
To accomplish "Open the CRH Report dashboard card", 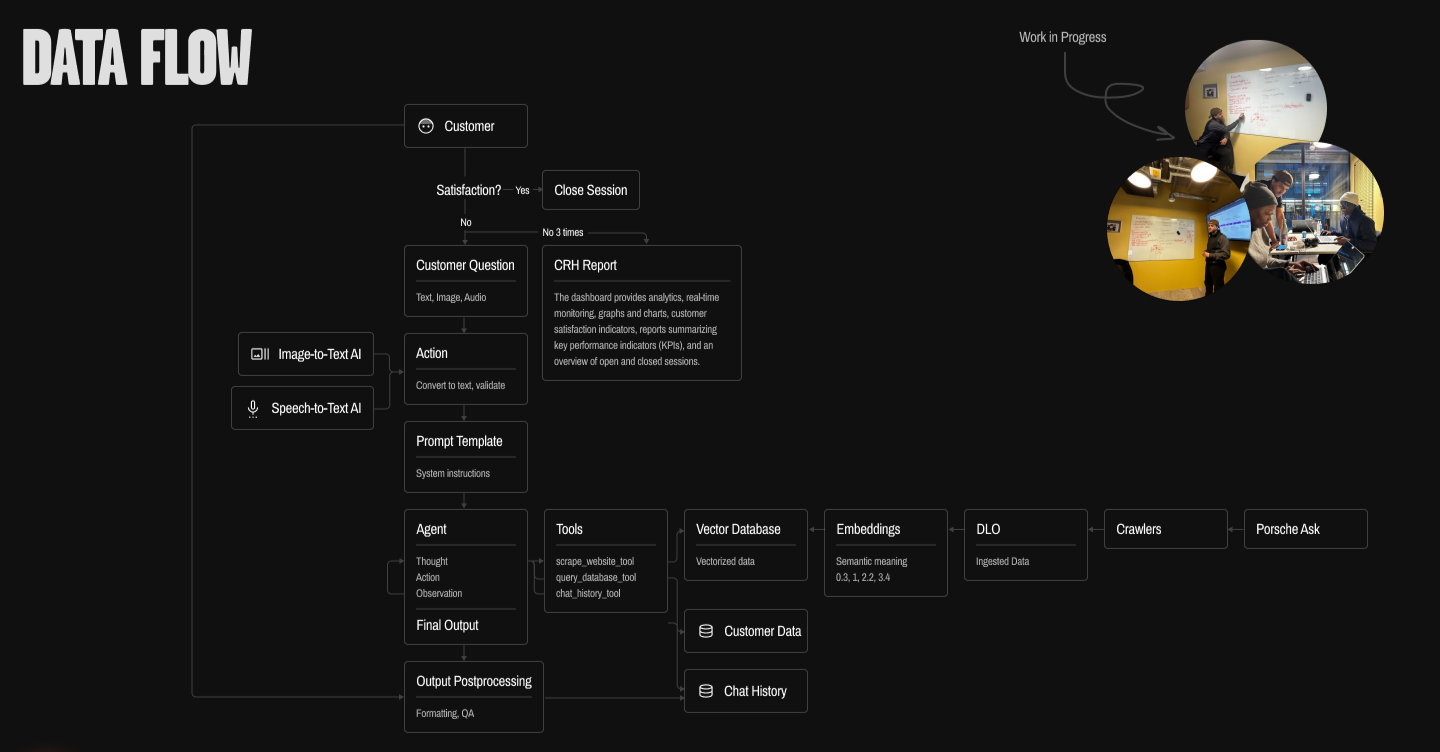I will coord(641,312).
